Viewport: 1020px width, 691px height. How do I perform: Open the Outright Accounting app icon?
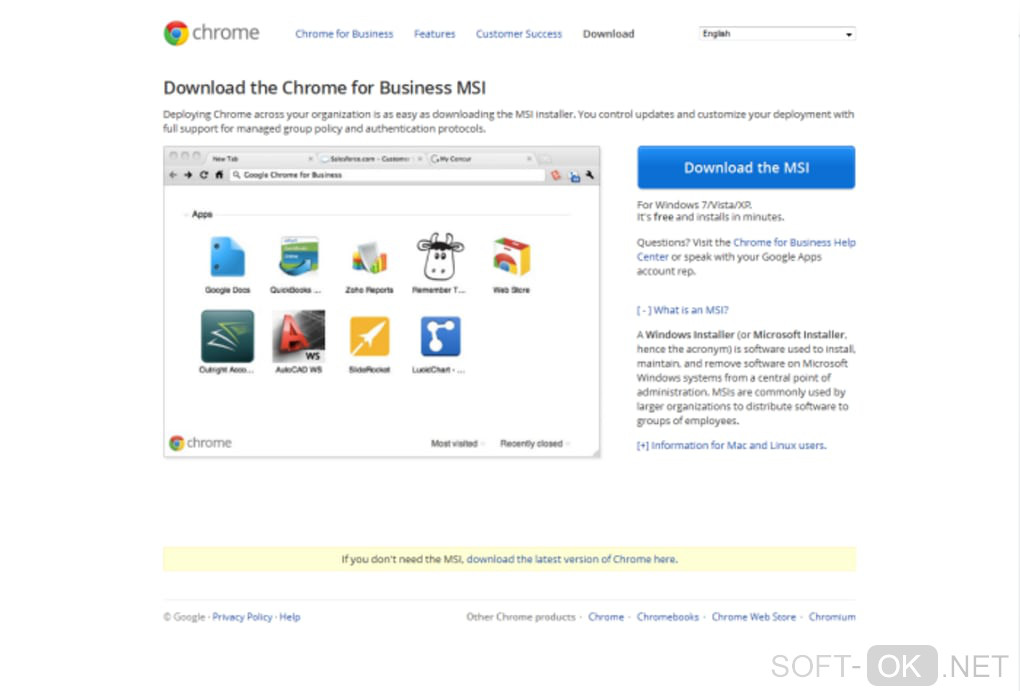click(227, 336)
